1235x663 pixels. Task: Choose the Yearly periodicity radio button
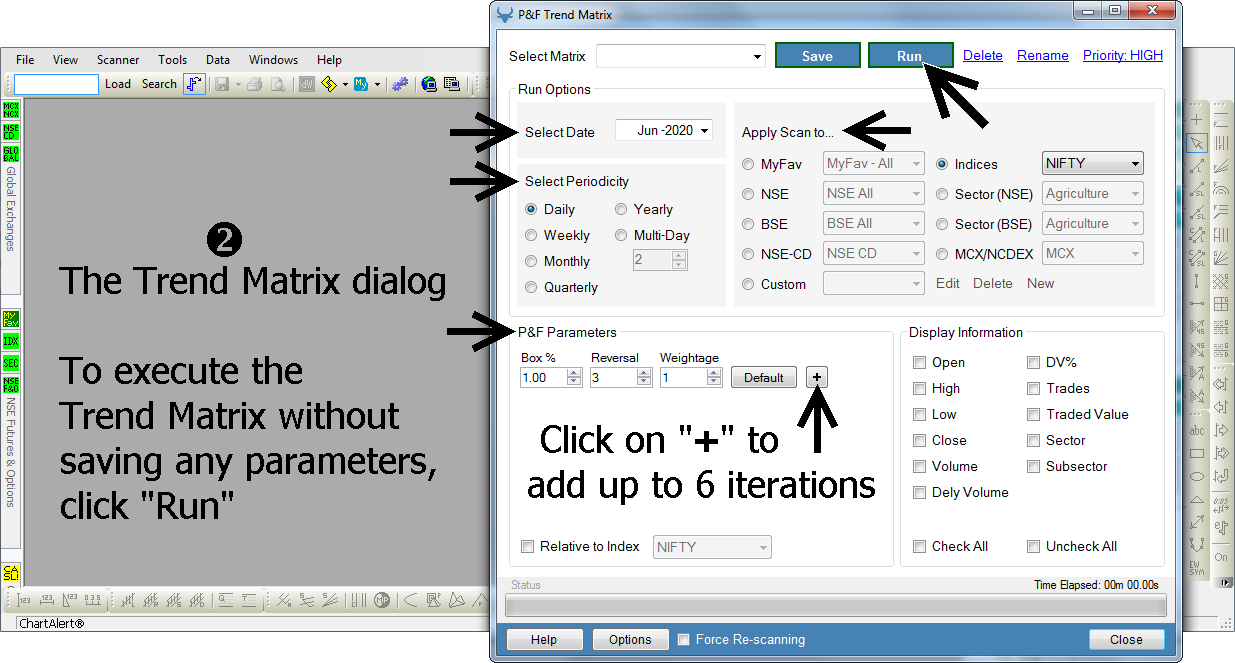coord(622,209)
